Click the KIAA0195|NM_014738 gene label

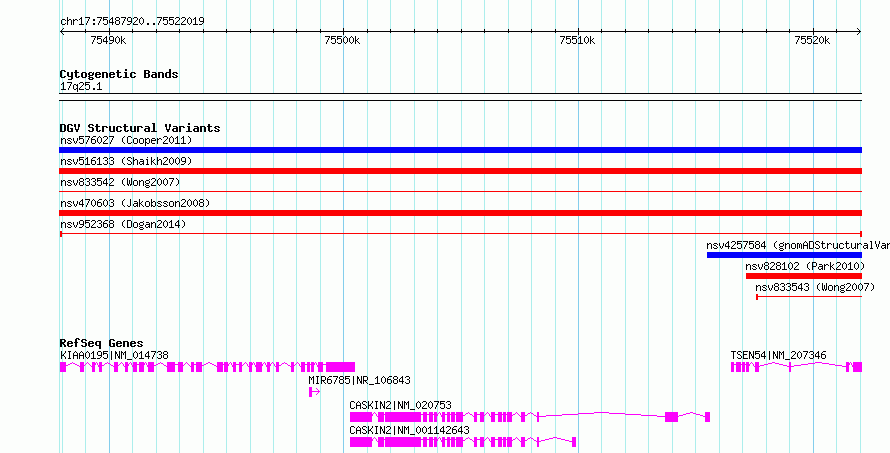point(114,355)
